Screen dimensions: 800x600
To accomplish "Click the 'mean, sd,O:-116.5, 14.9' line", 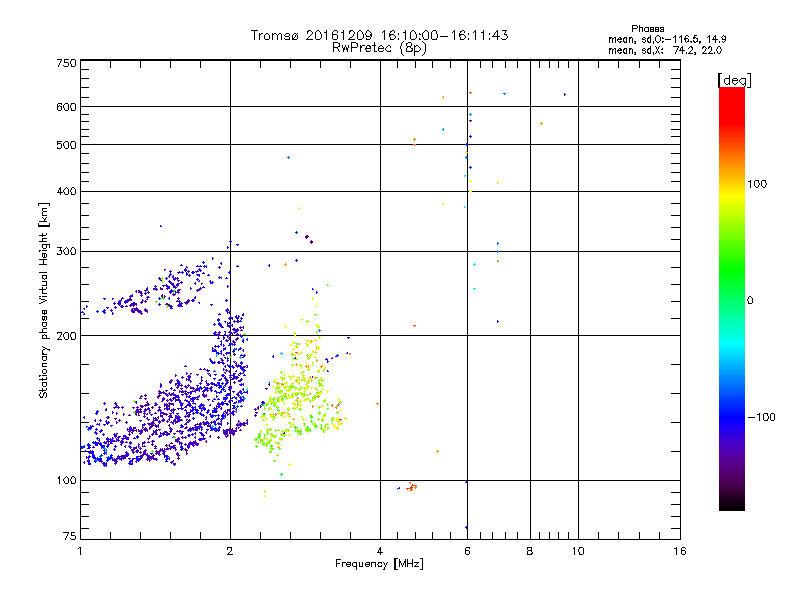I will (x=667, y=39).
